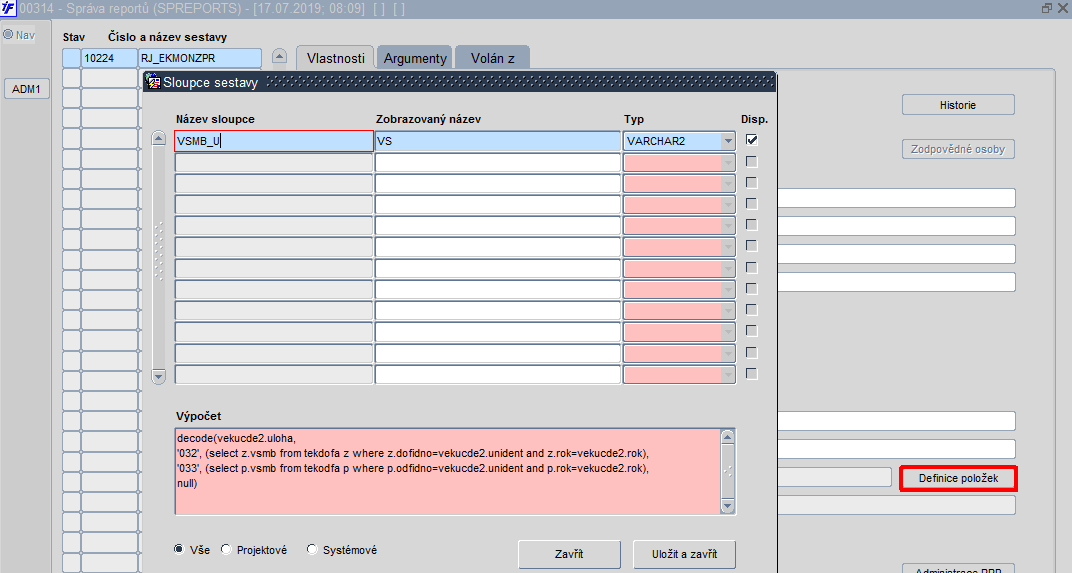Click the ADM1 button

pos(27,89)
